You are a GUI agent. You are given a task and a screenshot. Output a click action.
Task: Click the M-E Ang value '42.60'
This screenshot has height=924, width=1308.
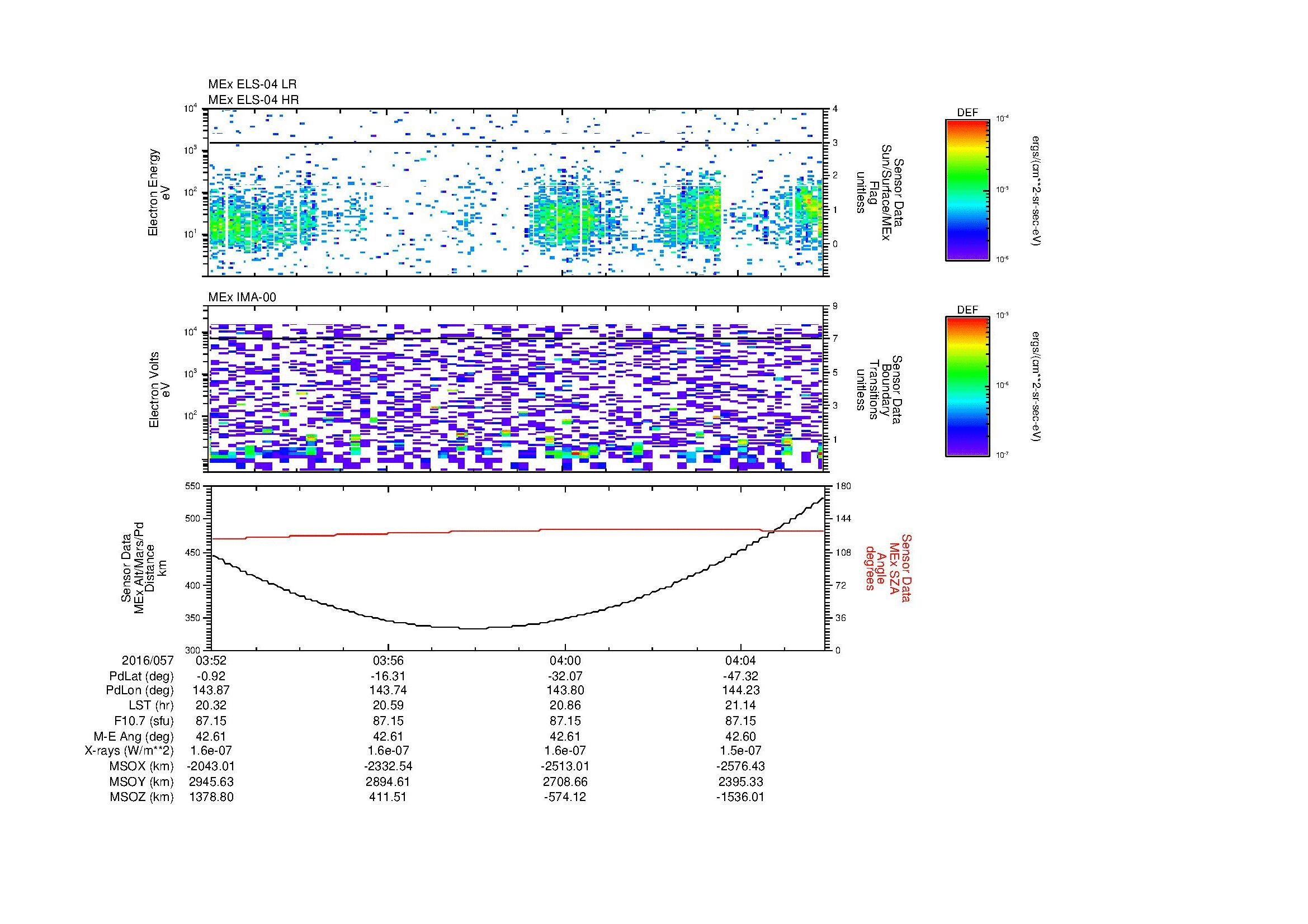(x=740, y=736)
